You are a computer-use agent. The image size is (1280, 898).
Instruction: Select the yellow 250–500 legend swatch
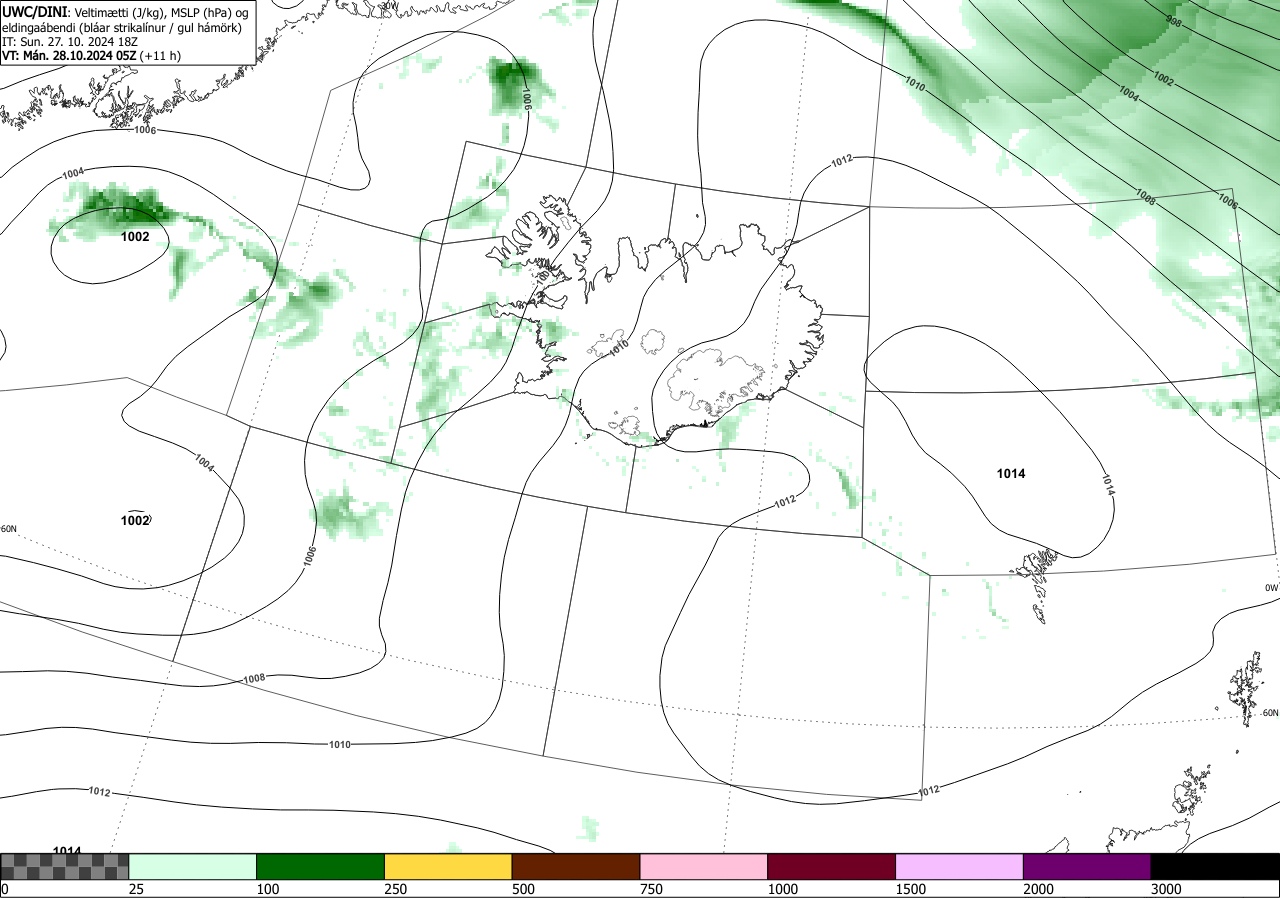coord(448,866)
